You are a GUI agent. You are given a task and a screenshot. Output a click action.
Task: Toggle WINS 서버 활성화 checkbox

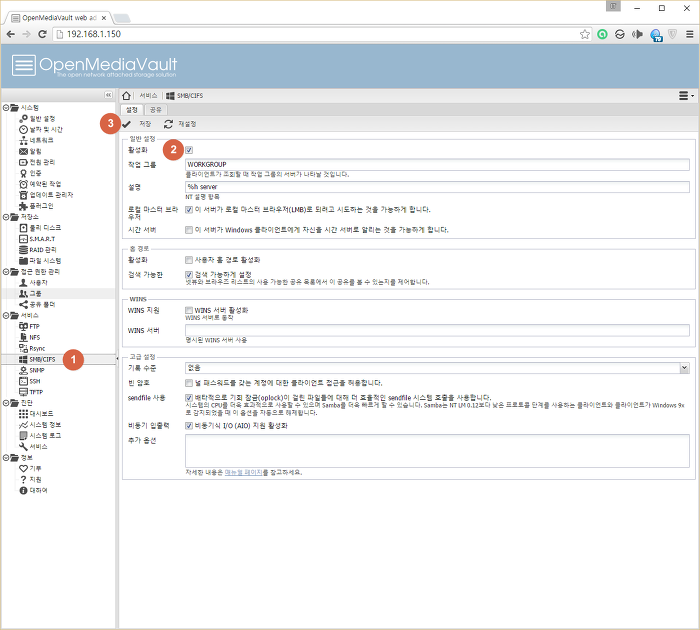point(189,310)
